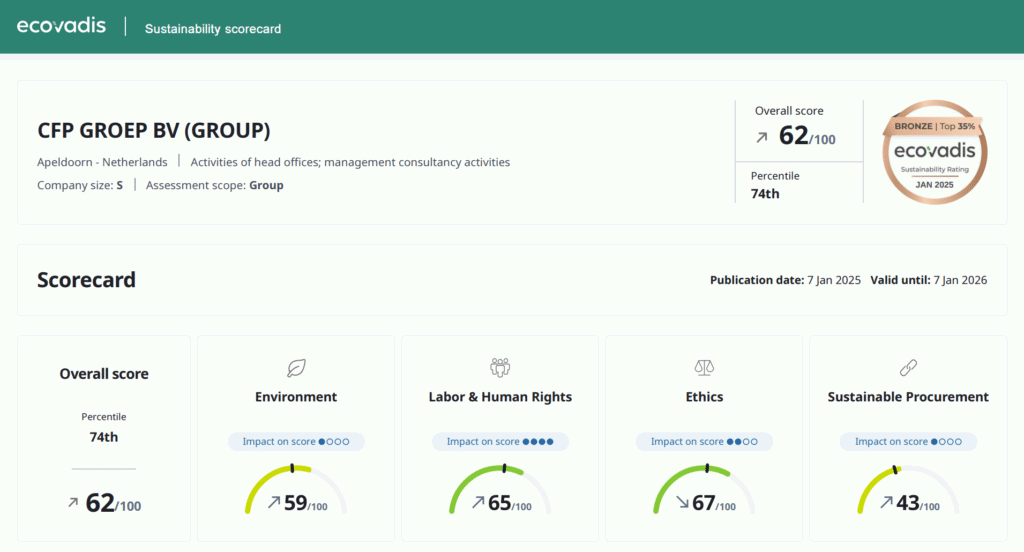Click the Environment score gauge arc
1024x552 pixels.
pyautogui.click(x=296, y=489)
